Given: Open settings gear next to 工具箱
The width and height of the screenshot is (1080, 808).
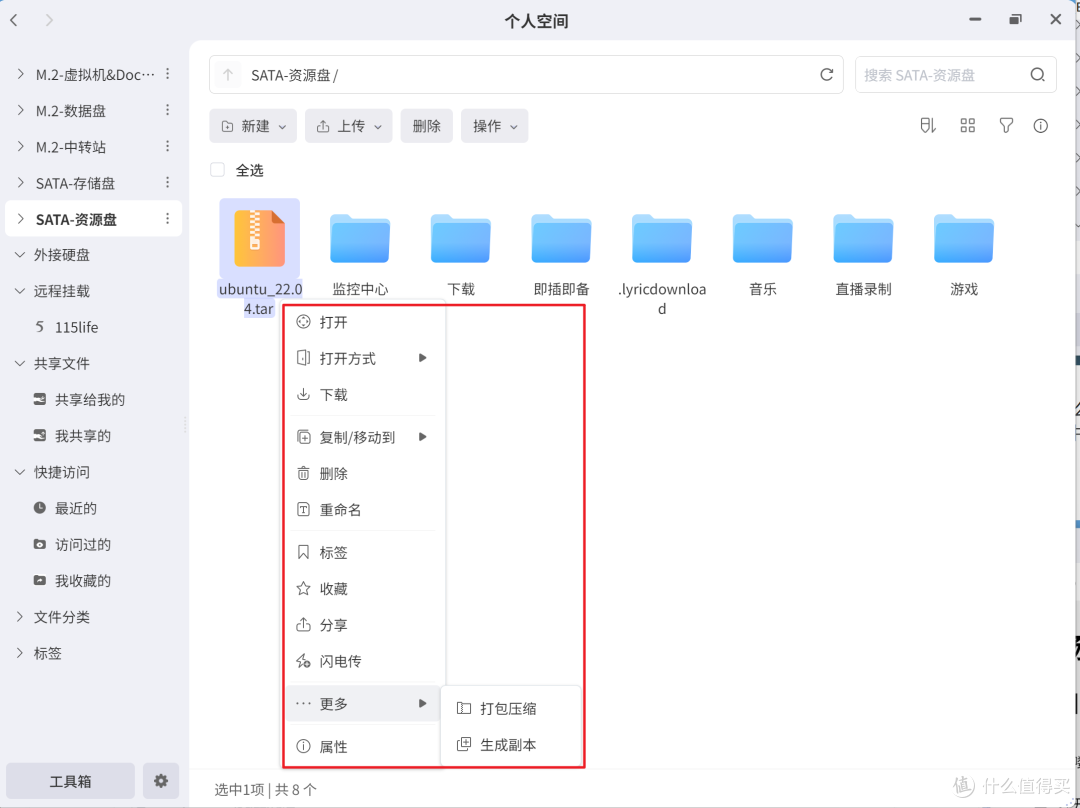Looking at the screenshot, I should point(160,780).
